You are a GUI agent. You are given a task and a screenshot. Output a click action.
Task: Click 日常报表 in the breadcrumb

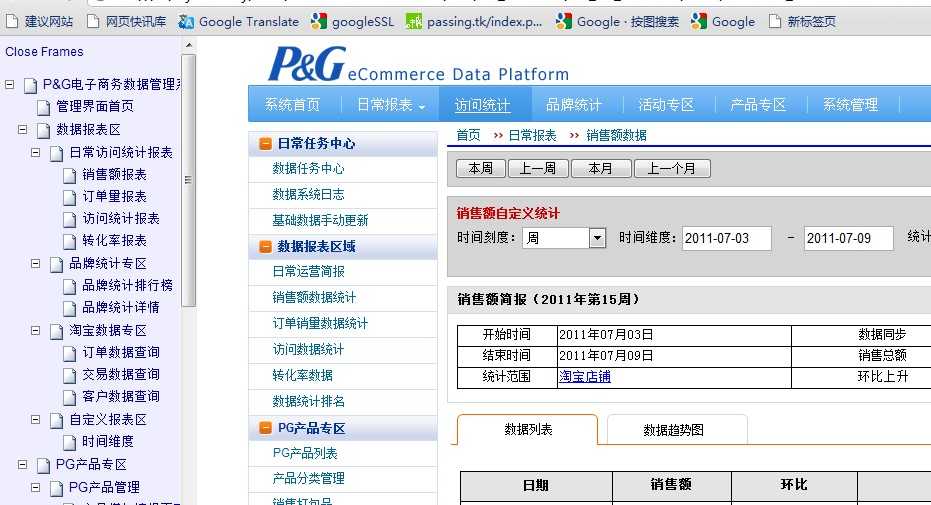click(x=533, y=135)
